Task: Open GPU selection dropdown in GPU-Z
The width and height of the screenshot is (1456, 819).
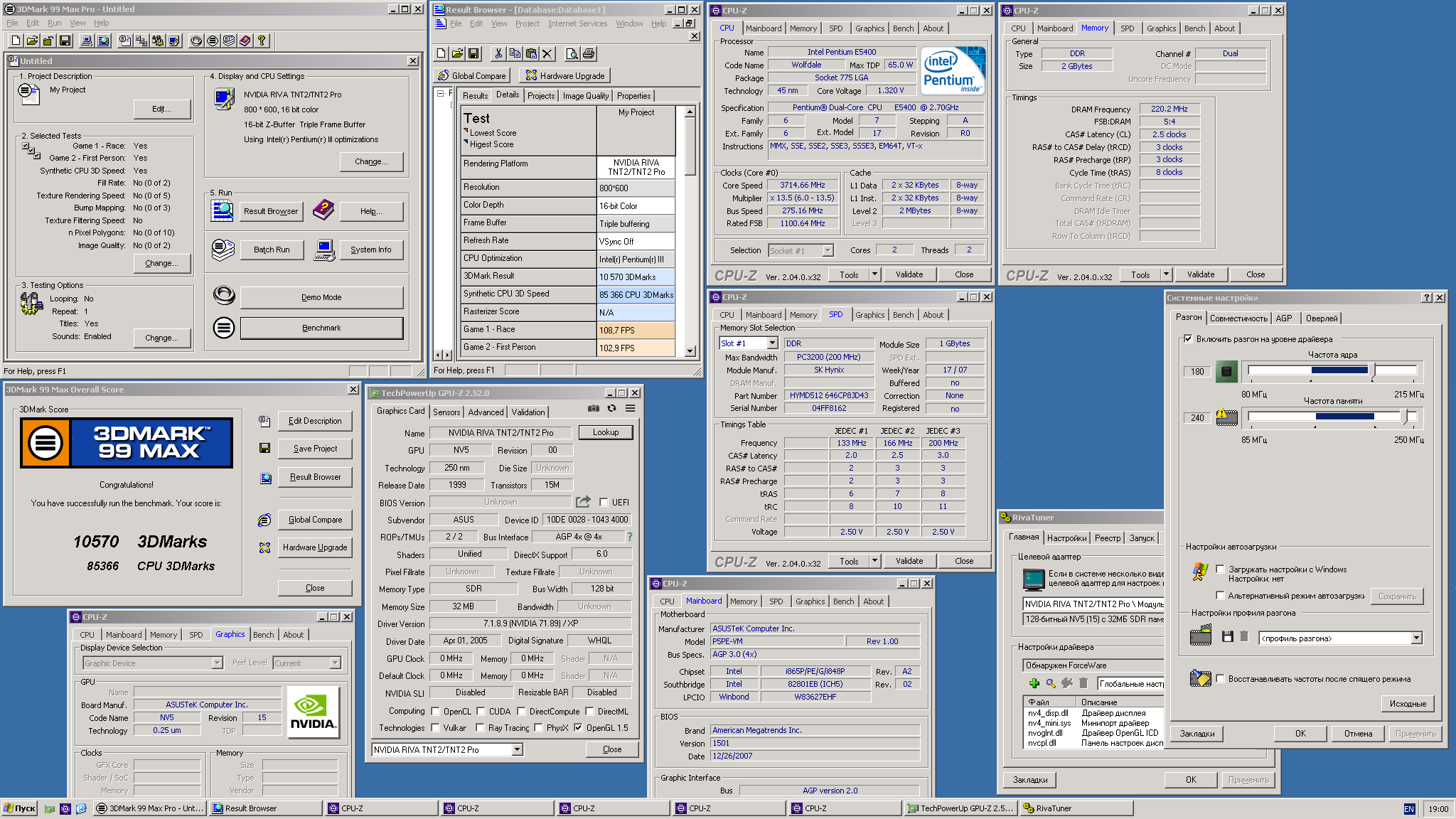Action: [517, 749]
